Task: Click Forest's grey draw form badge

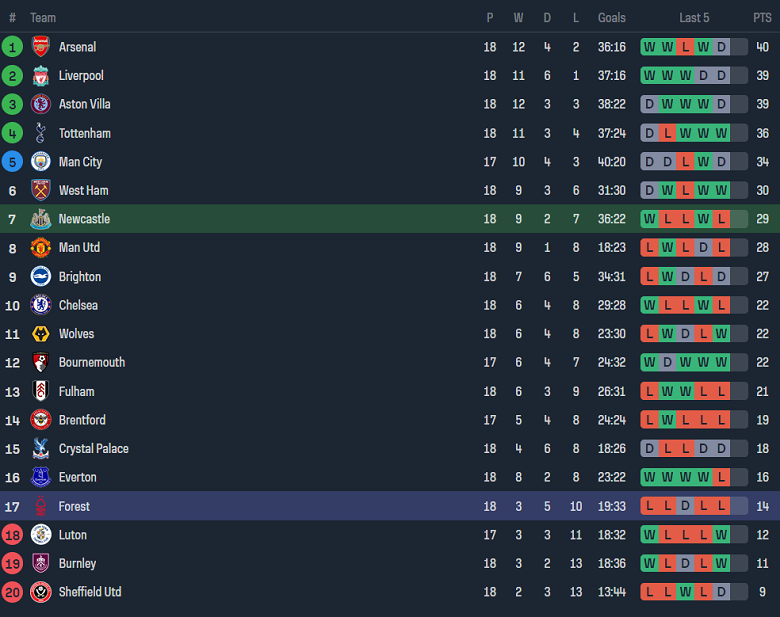Action: pyautogui.click(x=685, y=506)
